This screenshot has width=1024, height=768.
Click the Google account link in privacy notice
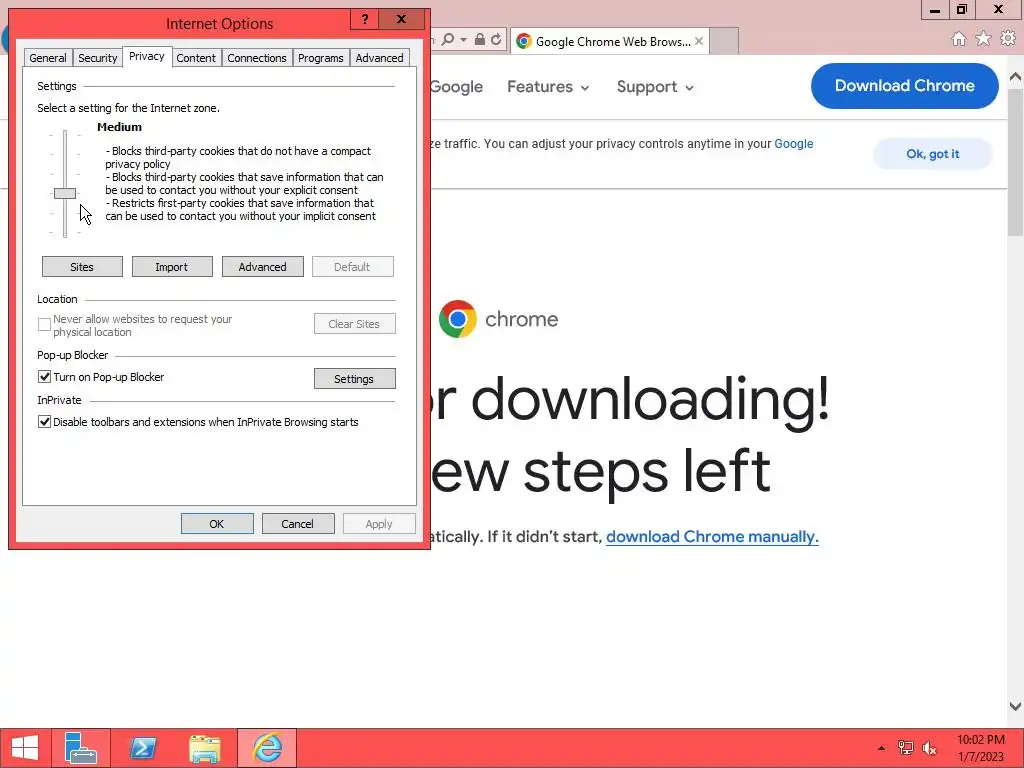click(x=793, y=144)
